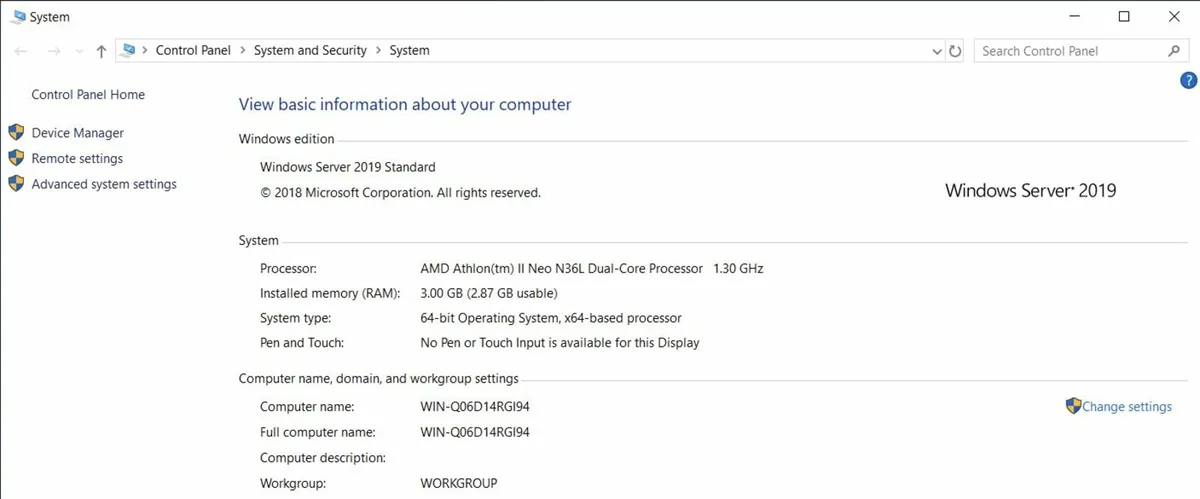Click the shield icon beside Device Manager
Screen dimensions: 1200x499
pos(15,132)
